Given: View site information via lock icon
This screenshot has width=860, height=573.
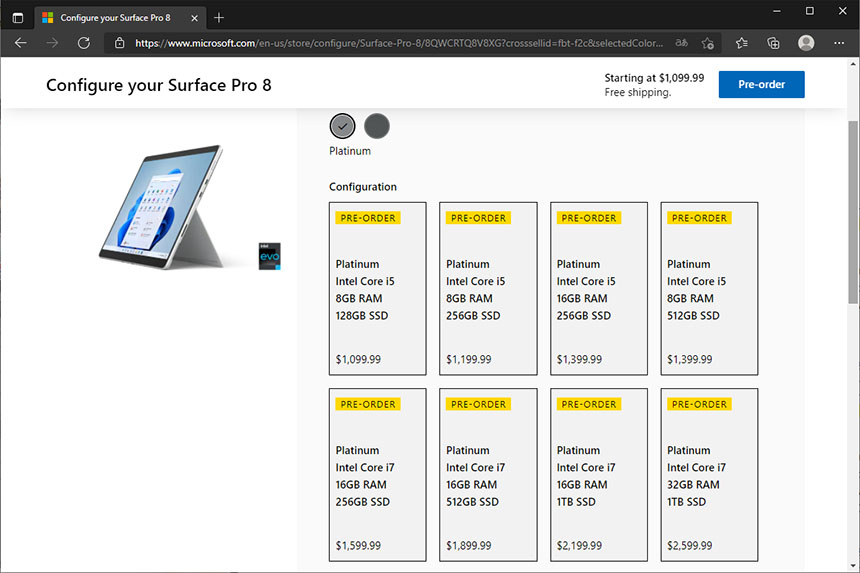Looking at the screenshot, I should pyautogui.click(x=120, y=43).
